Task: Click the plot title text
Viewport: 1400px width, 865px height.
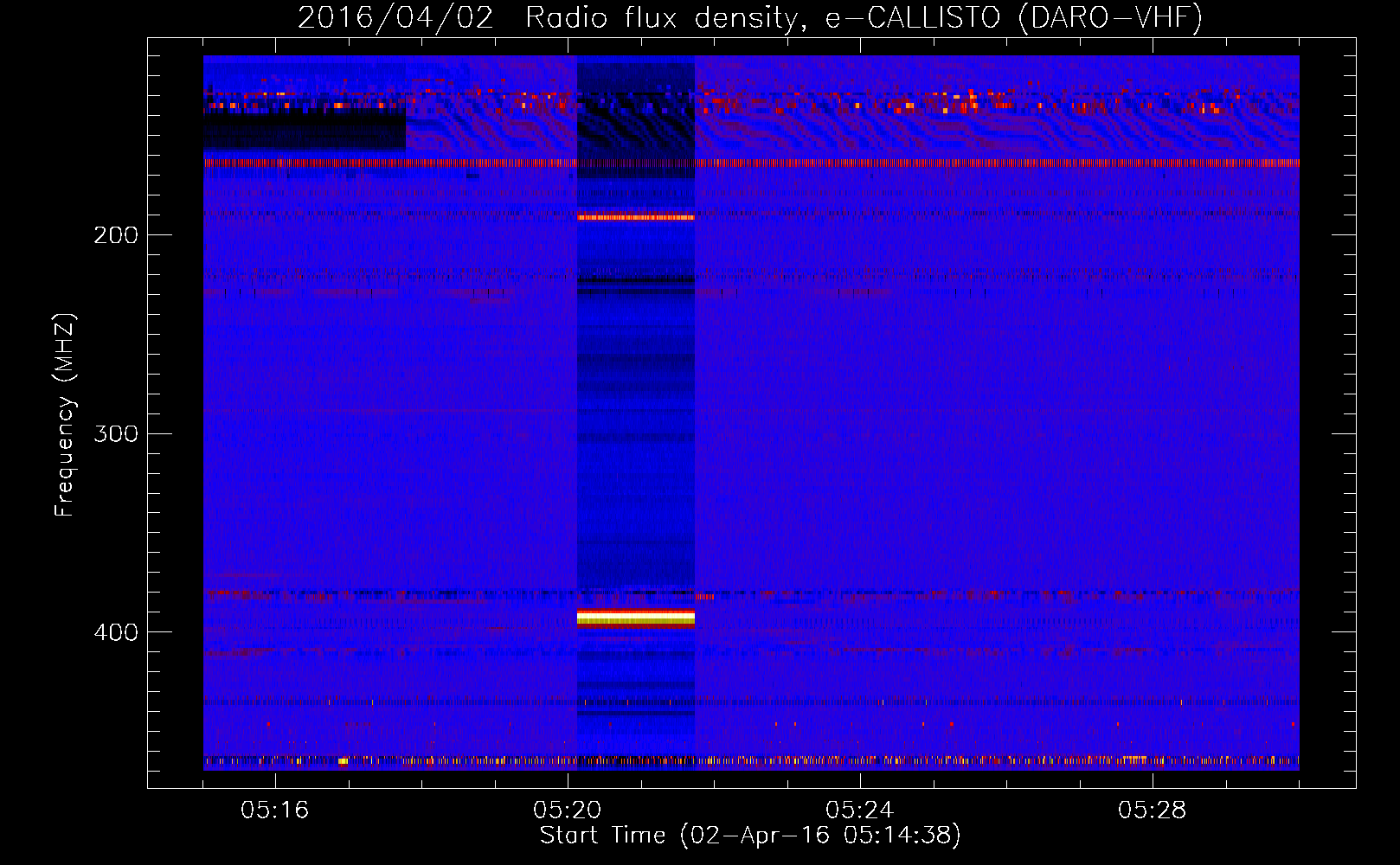Action: 750,17
